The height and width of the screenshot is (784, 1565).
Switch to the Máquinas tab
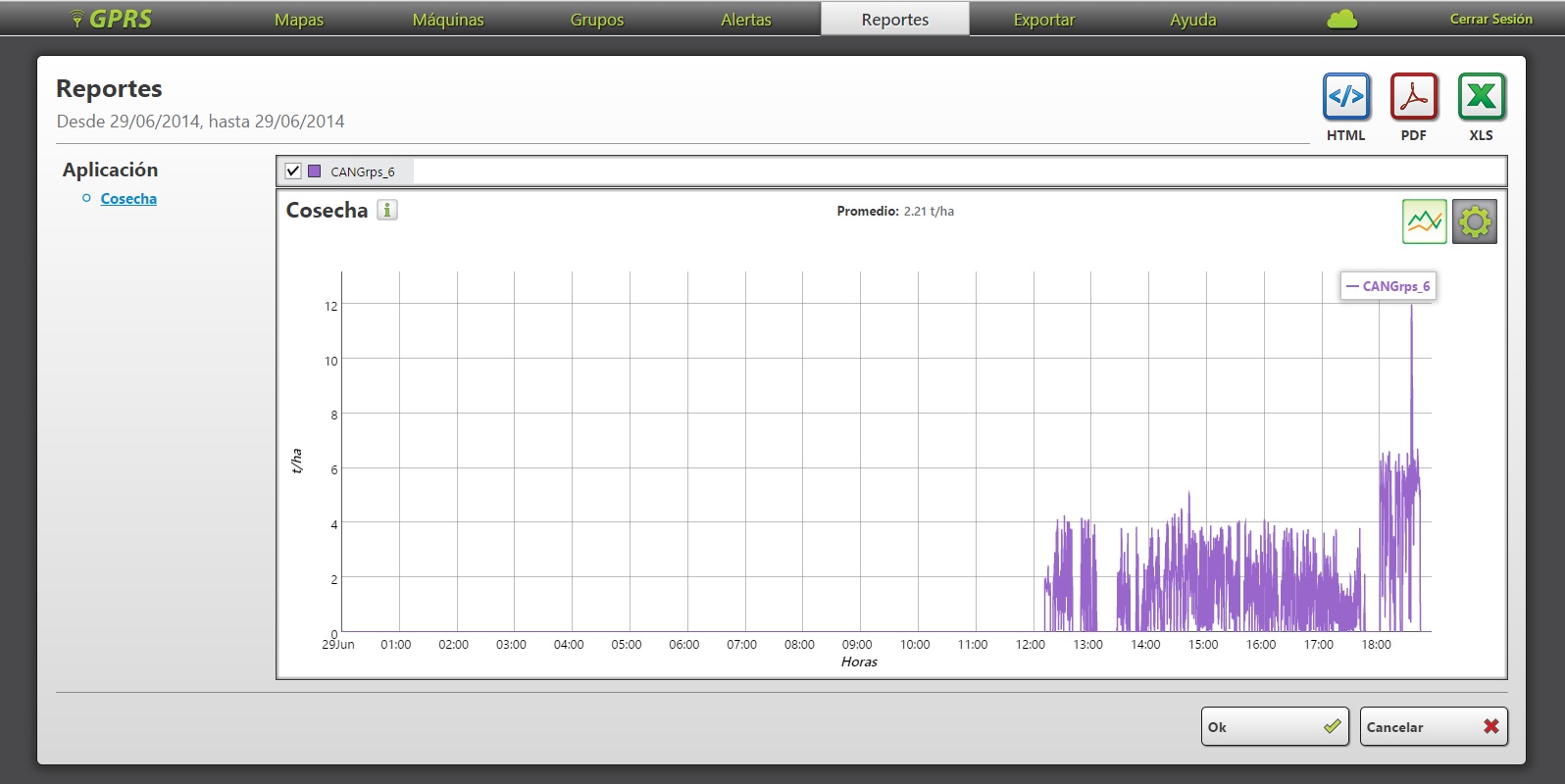[448, 20]
